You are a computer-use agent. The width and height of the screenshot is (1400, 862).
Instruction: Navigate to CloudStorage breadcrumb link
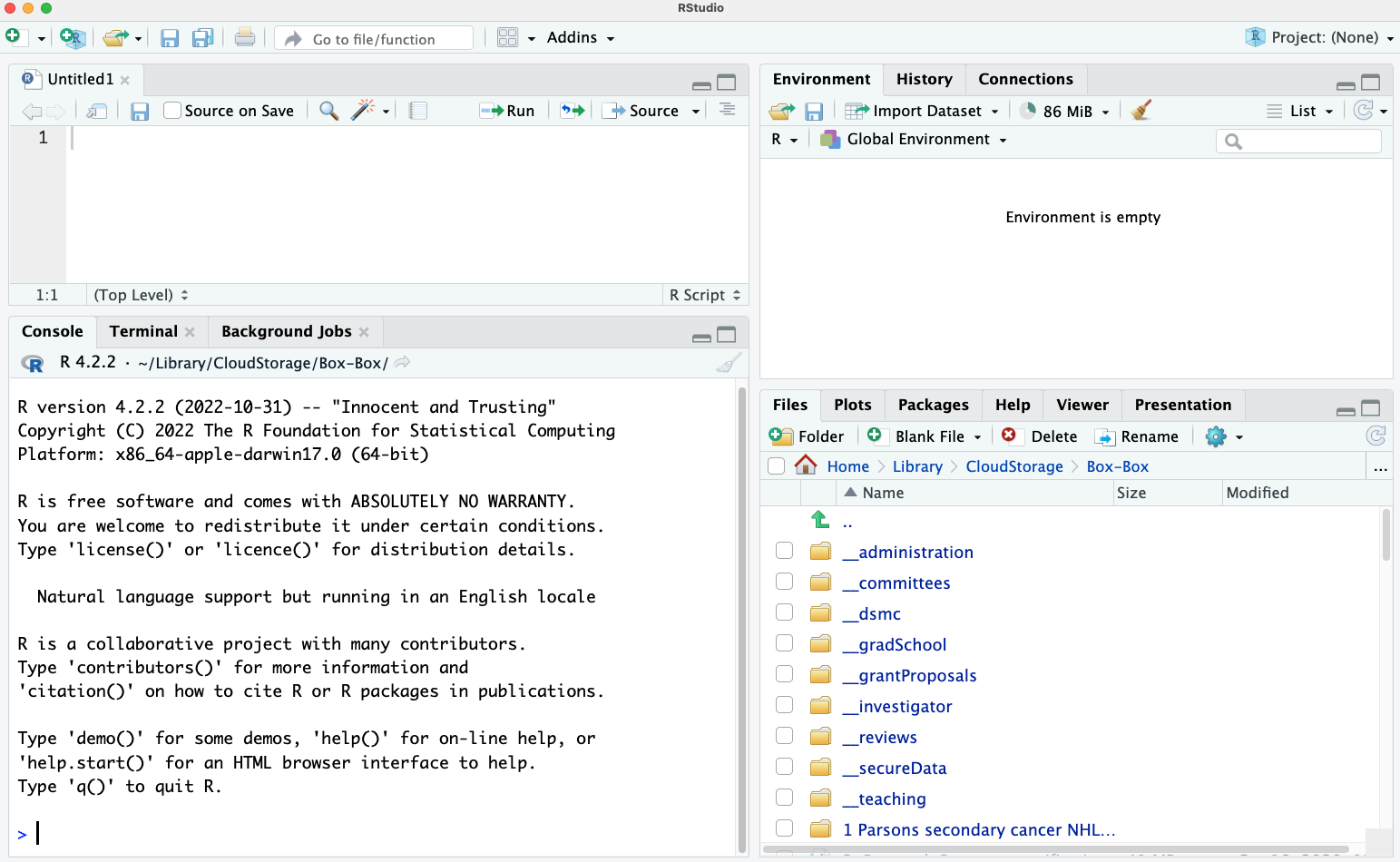1013,466
